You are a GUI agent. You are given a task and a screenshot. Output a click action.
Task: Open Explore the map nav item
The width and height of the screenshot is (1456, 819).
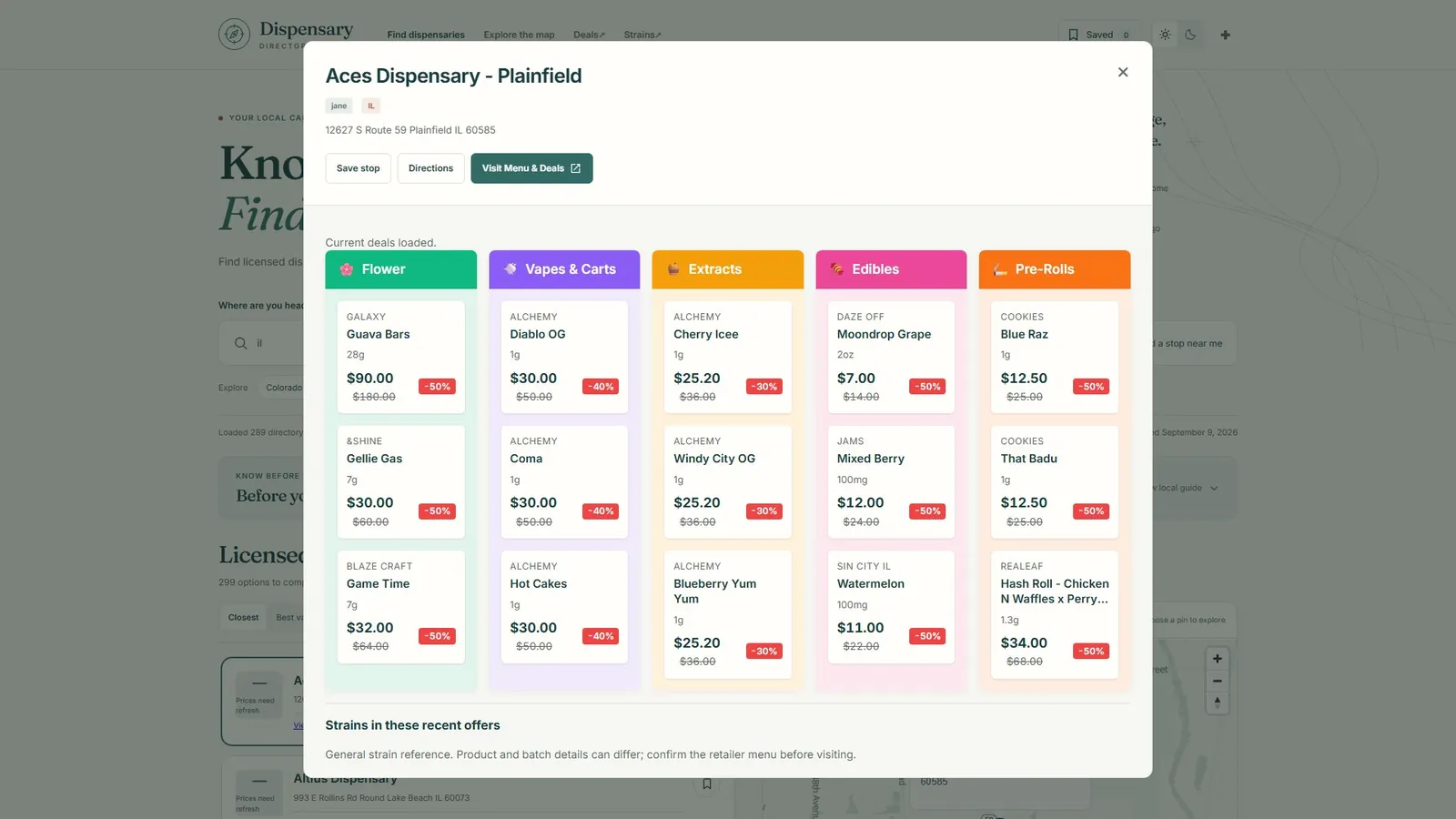[519, 35]
